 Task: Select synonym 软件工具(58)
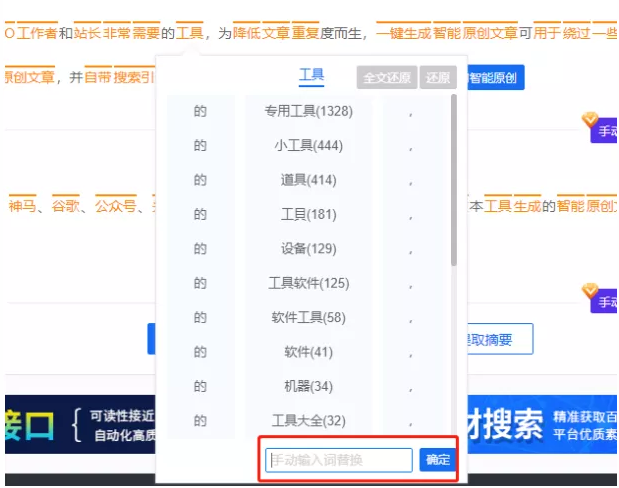pyautogui.click(x=308, y=317)
